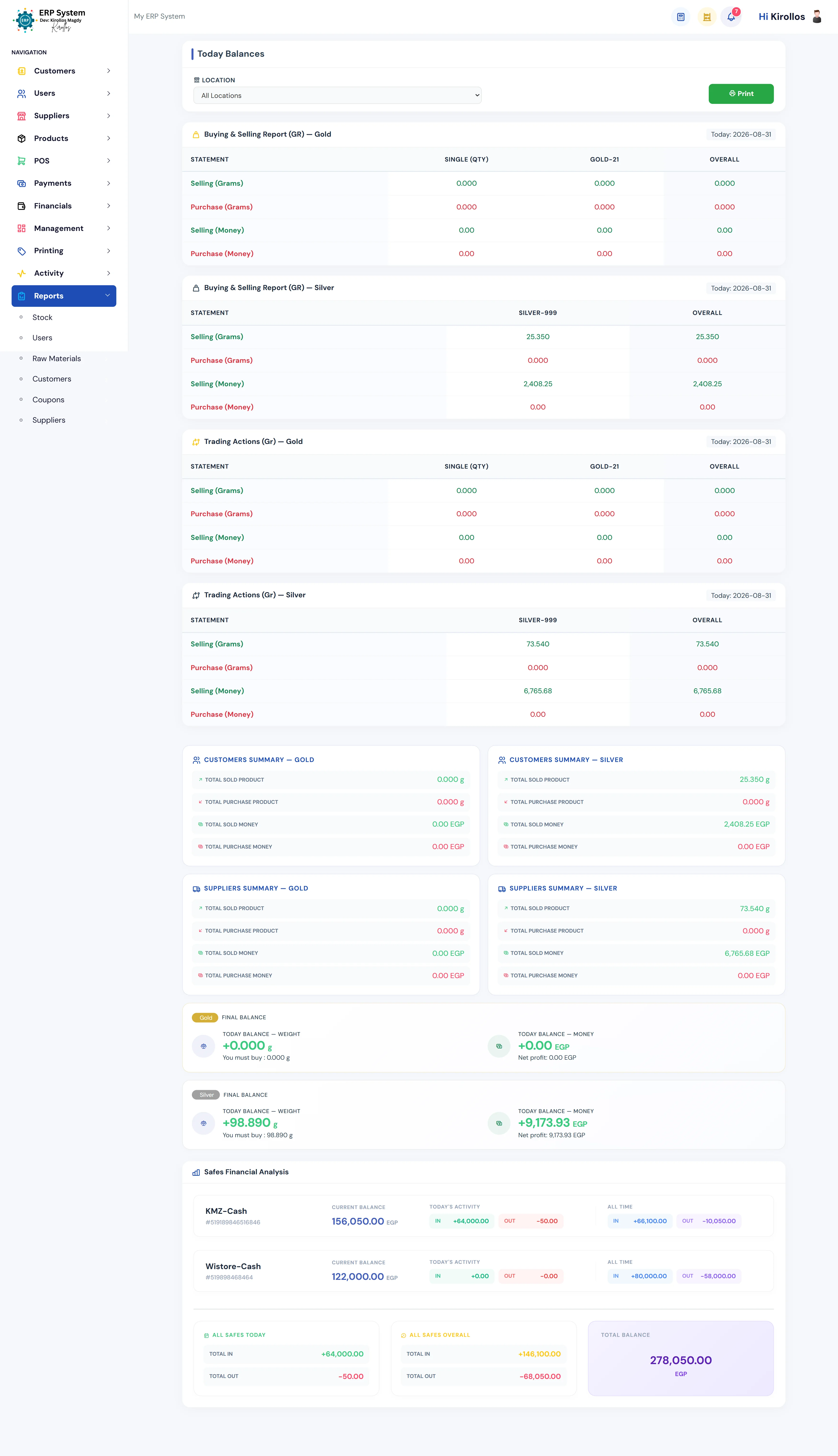Open Suppliers report submenu item
The image size is (838, 1456).
click(49, 420)
